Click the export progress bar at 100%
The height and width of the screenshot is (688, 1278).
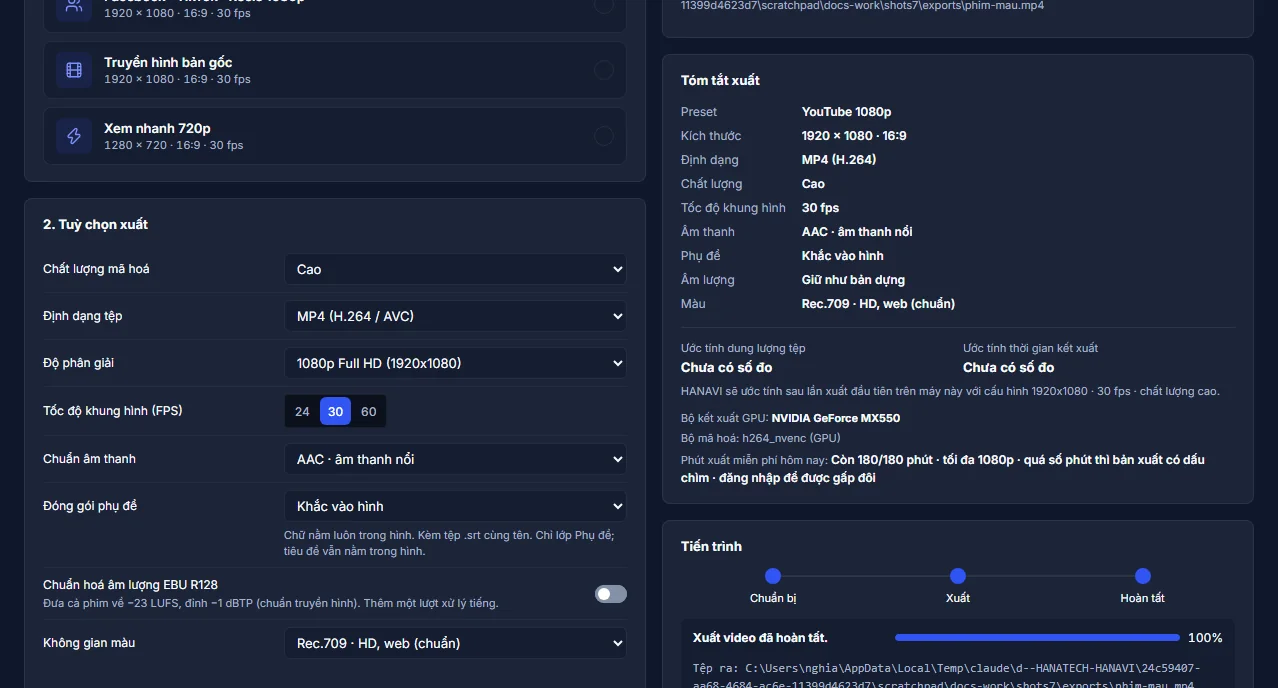[x=1037, y=638]
